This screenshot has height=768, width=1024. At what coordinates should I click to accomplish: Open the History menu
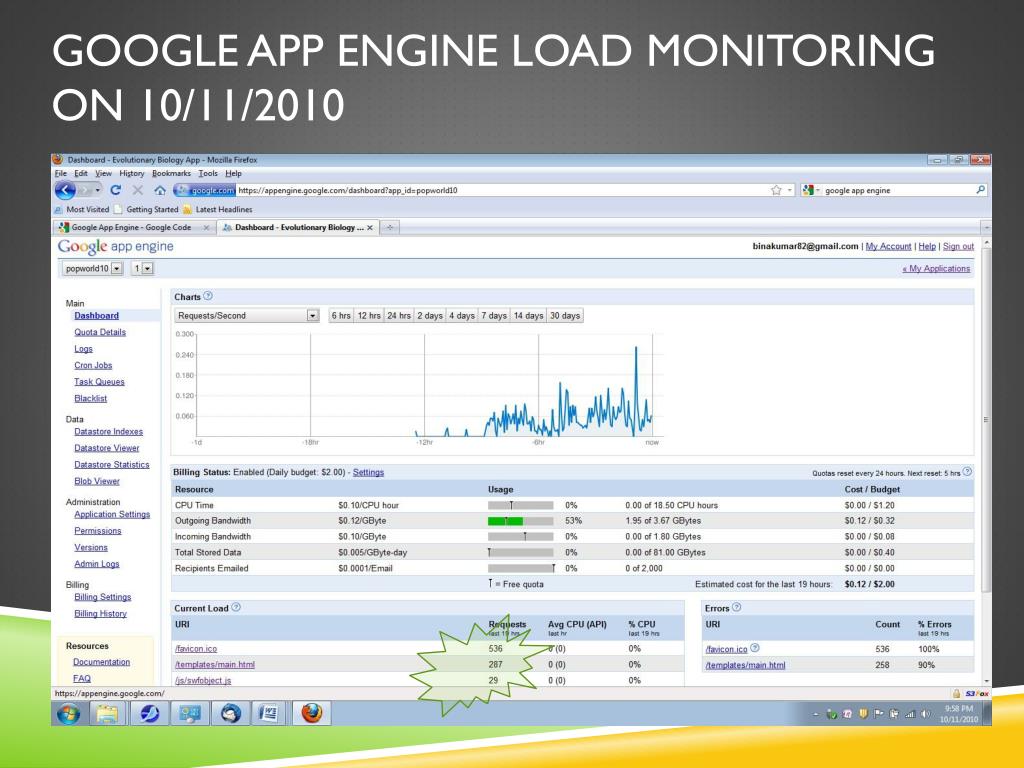(x=131, y=174)
